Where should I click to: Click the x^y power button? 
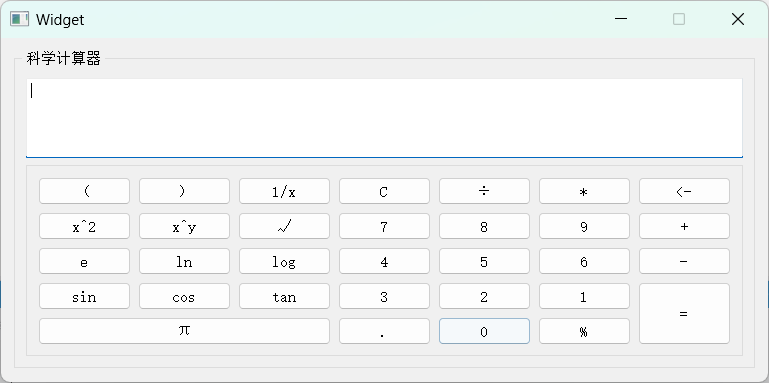[x=184, y=226]
